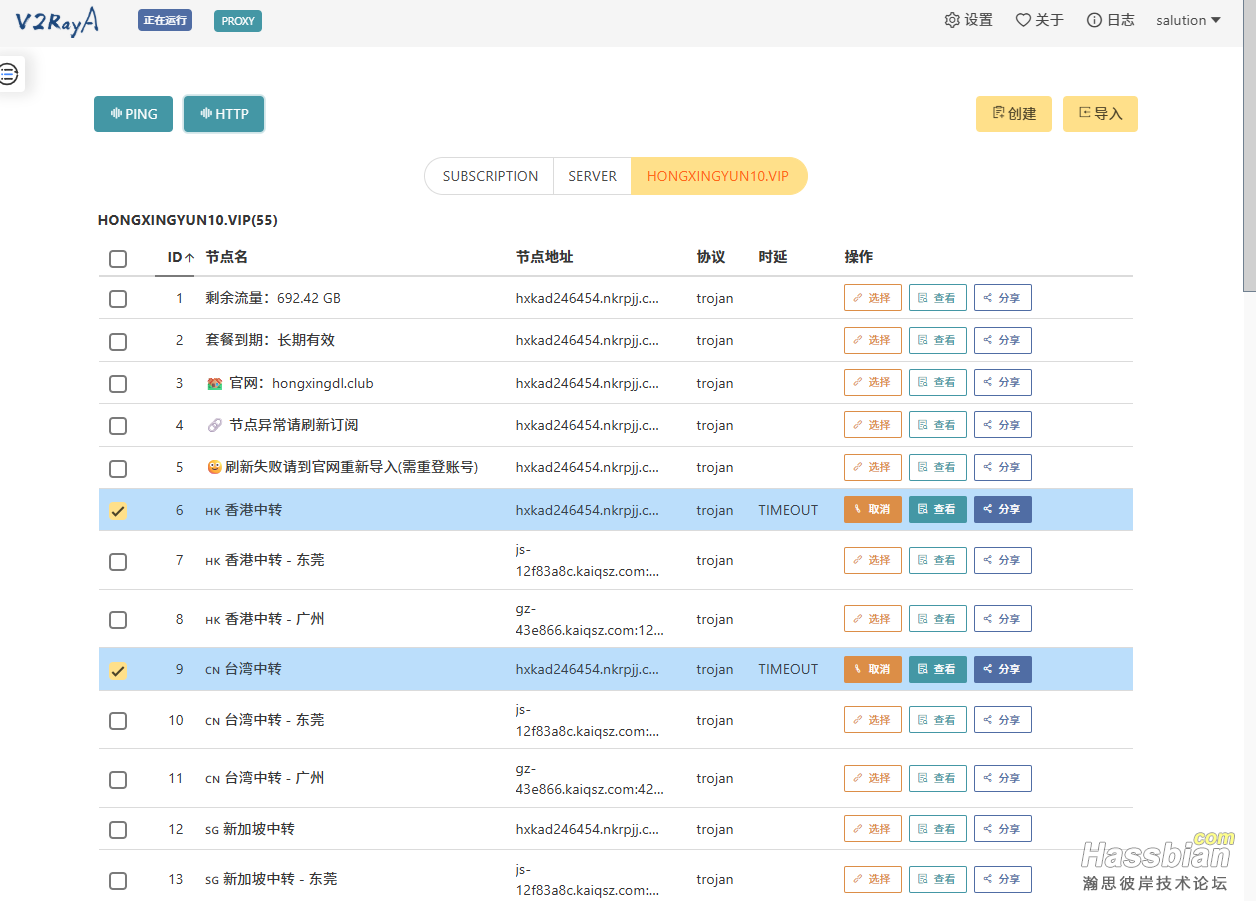Open the 日志 log viewer
This screenshot has height=901, width=1256.
[x=1110, y=20]
